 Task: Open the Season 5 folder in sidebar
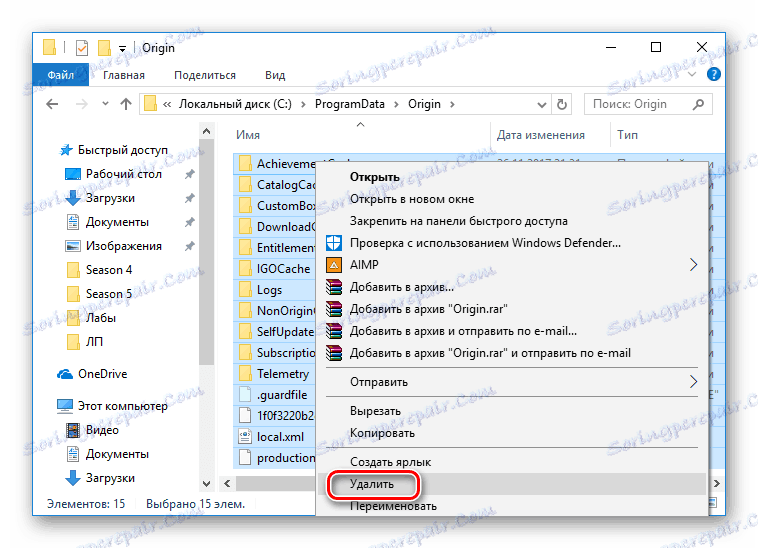coord(99,294)
